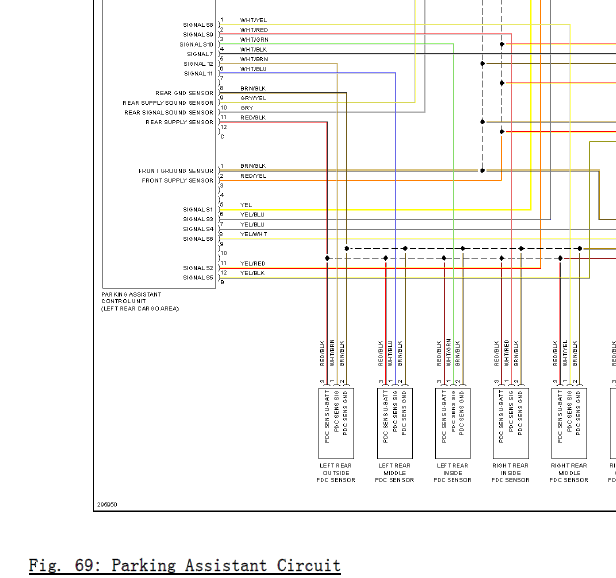The width and height of the screenshot is (616, 578).
Task: Click vertical 'WHT/YEL' label above right rear middle sensor
Action: pos(565,353)
